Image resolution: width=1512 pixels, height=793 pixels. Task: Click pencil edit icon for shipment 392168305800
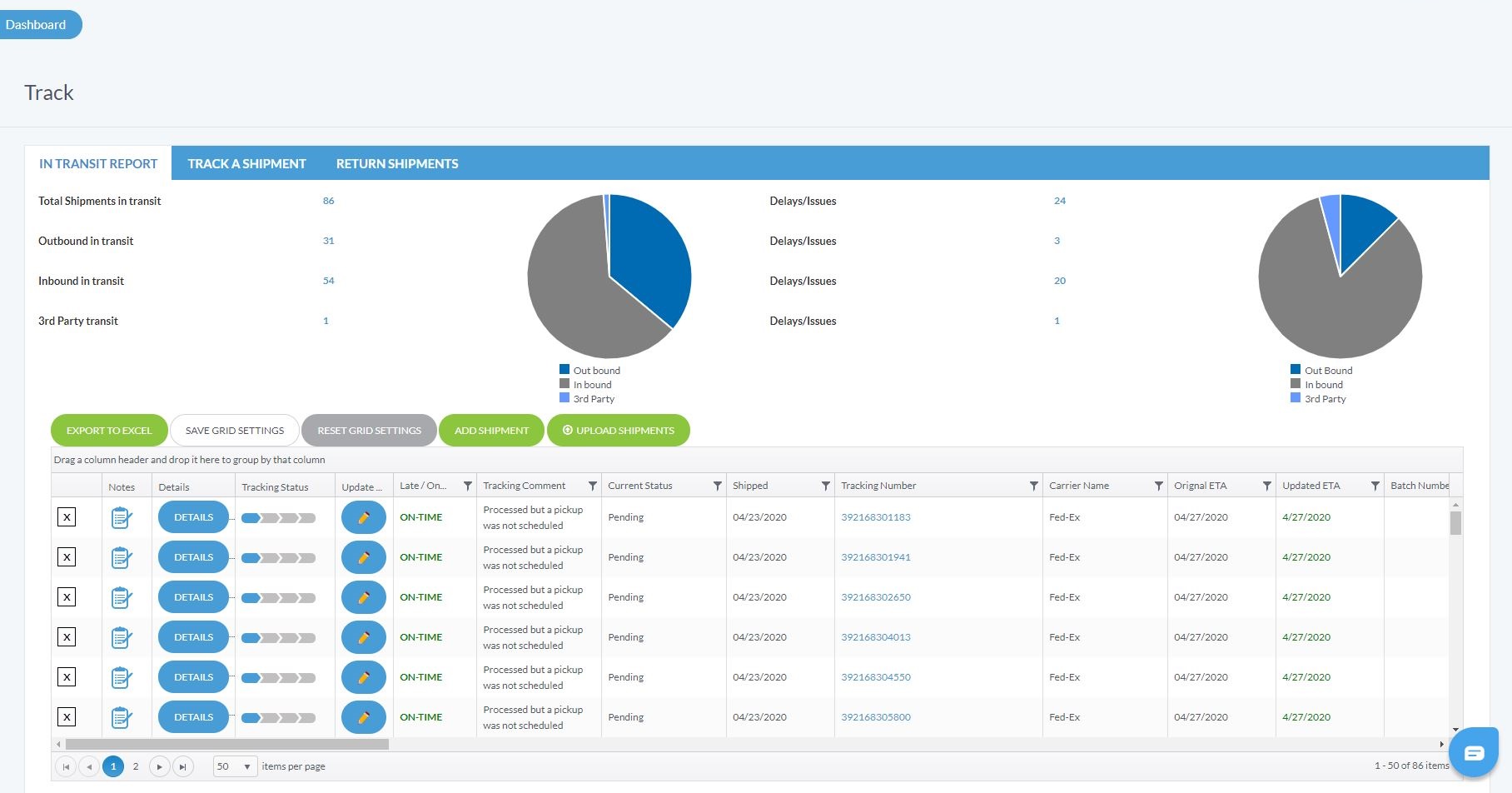(x=363, y=717)
